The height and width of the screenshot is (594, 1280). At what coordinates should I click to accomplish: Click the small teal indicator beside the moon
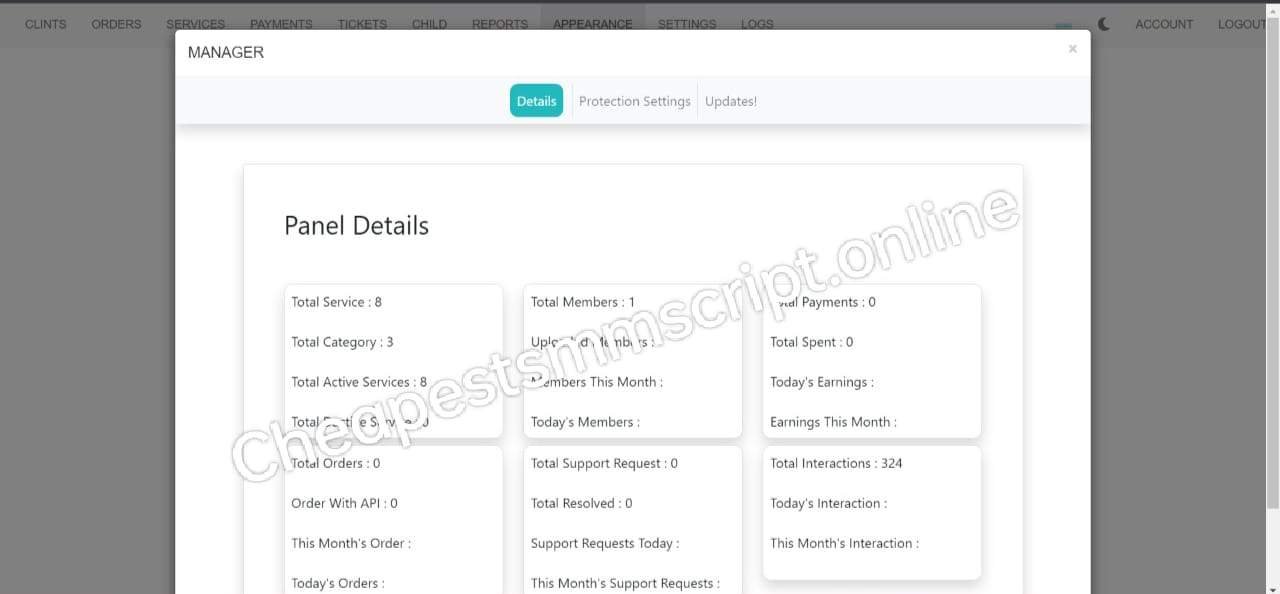1063,26
